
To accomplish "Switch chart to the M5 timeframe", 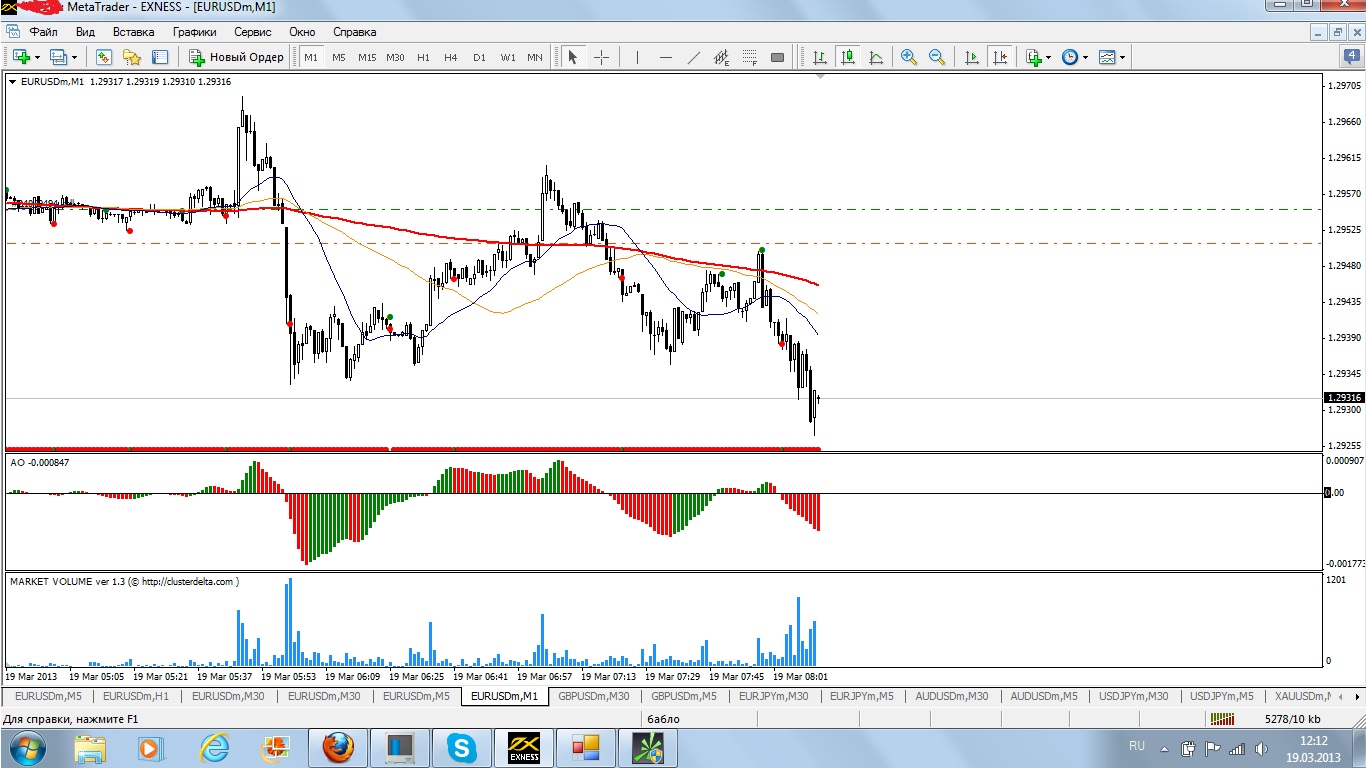I will (x=339, y=57).
